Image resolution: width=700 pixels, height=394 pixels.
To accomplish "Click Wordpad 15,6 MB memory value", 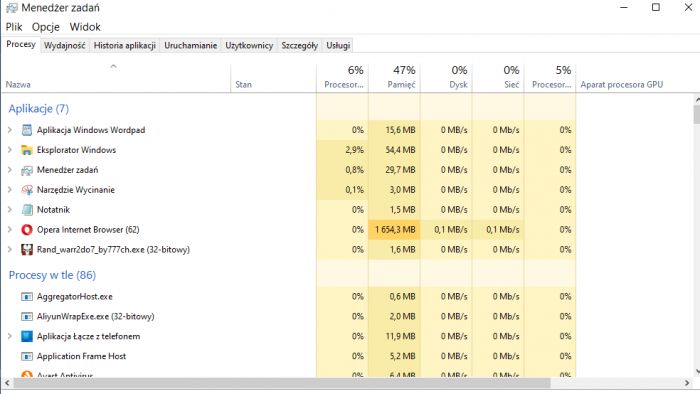I will click(x=400, y=130).
